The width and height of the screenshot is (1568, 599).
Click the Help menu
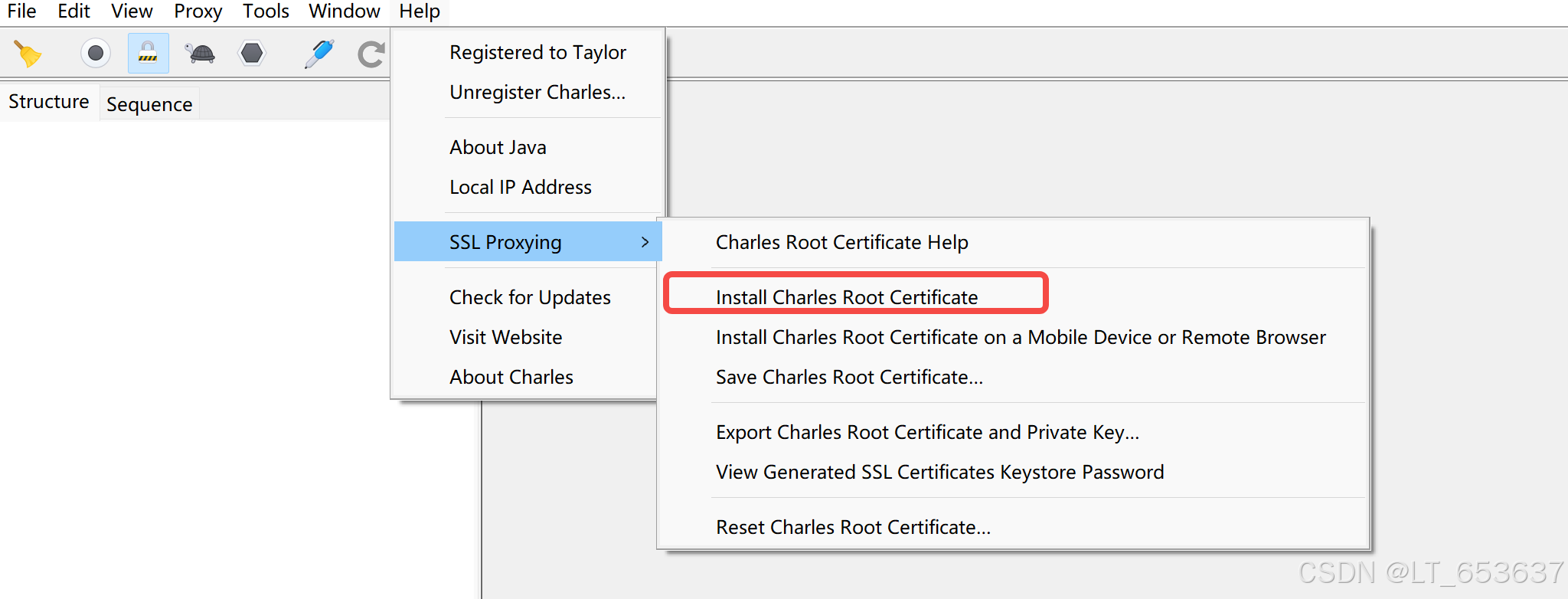(x=420, y=11)
